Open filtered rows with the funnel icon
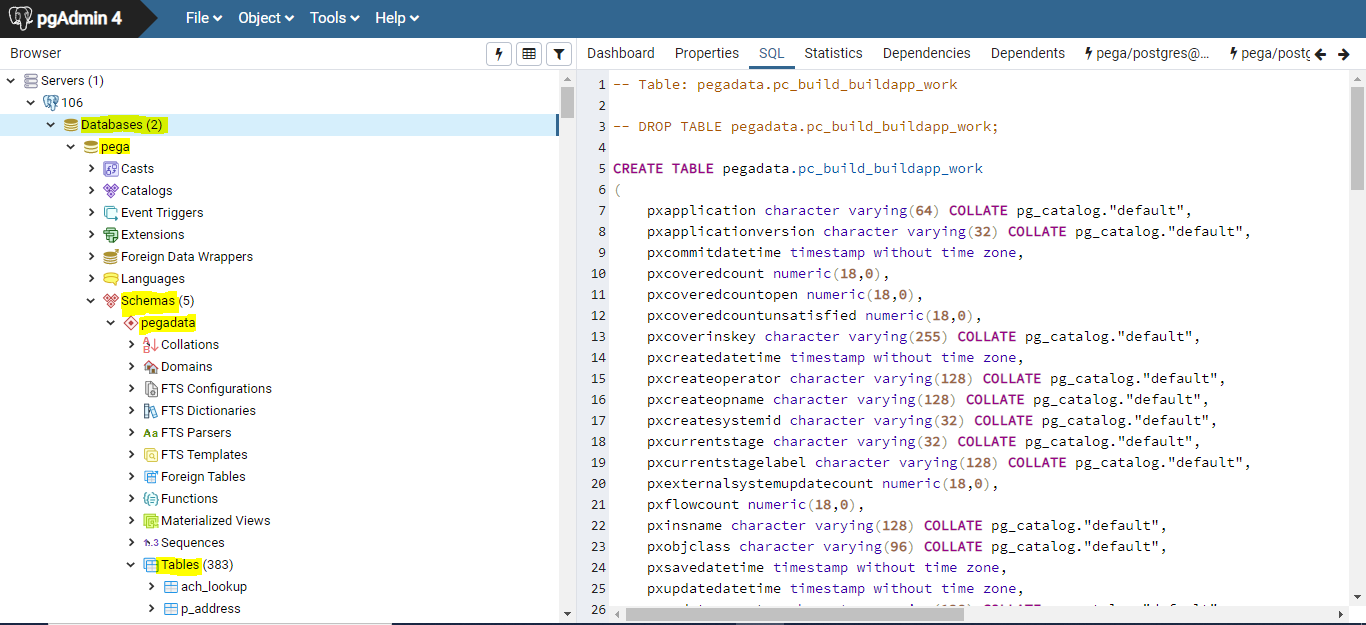1366x625 pixels. [x=558, y=53]
